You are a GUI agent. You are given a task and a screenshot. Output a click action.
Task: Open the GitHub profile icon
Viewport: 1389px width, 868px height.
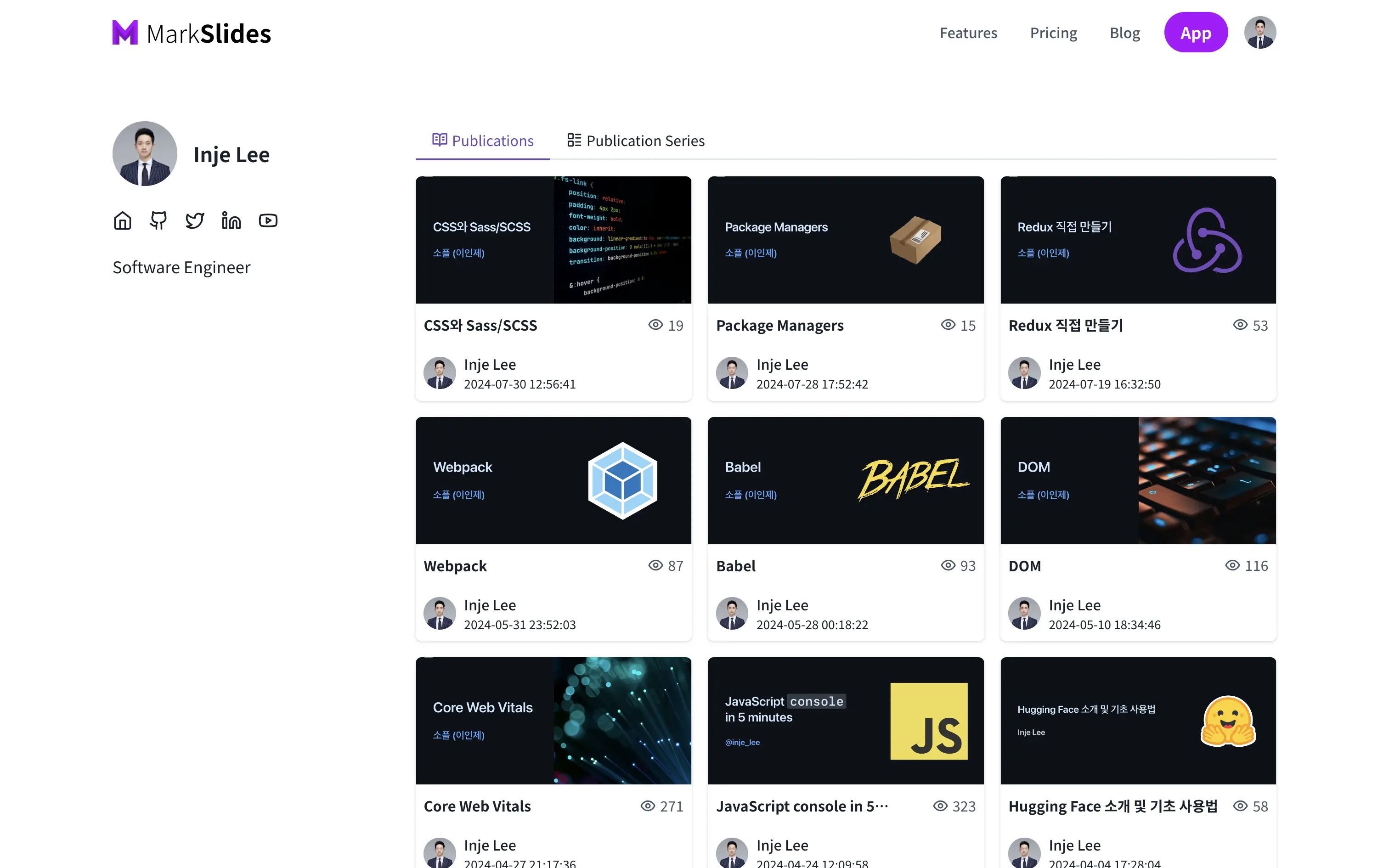pyautogui.click(x=158, y=220)
